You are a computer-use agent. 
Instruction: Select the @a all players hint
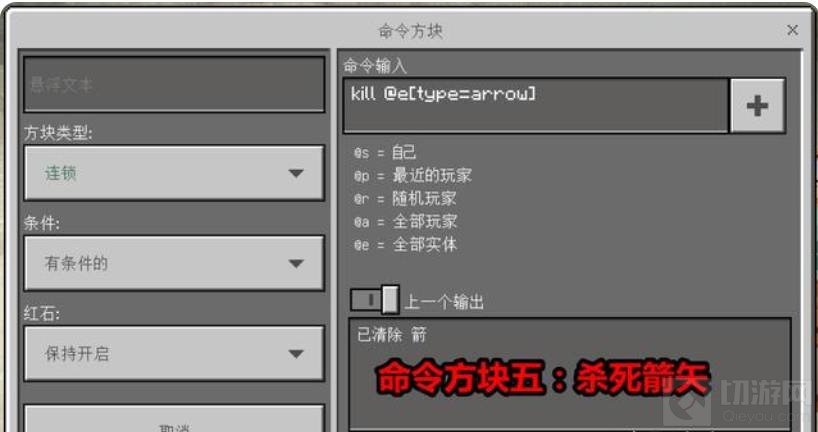click(x=405, y=221)
